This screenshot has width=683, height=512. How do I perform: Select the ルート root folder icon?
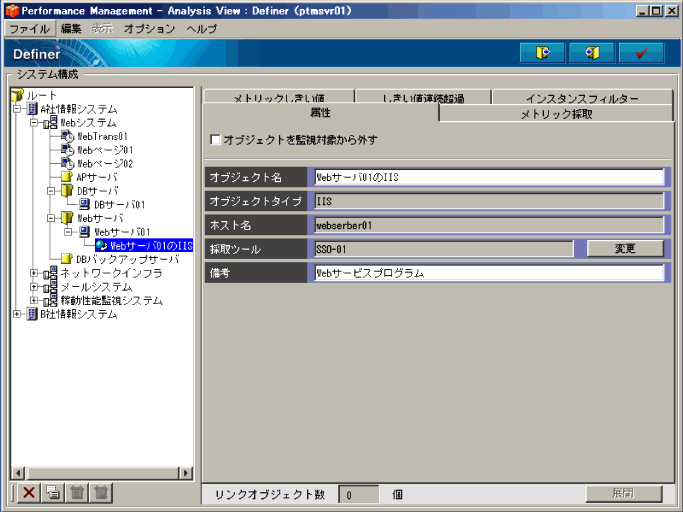17,95
